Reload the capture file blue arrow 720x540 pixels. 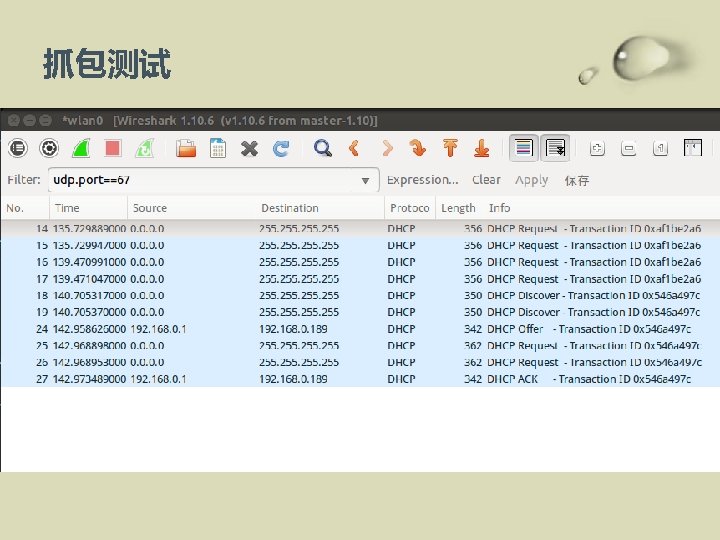pyautogui.click(x=281, y=148)
